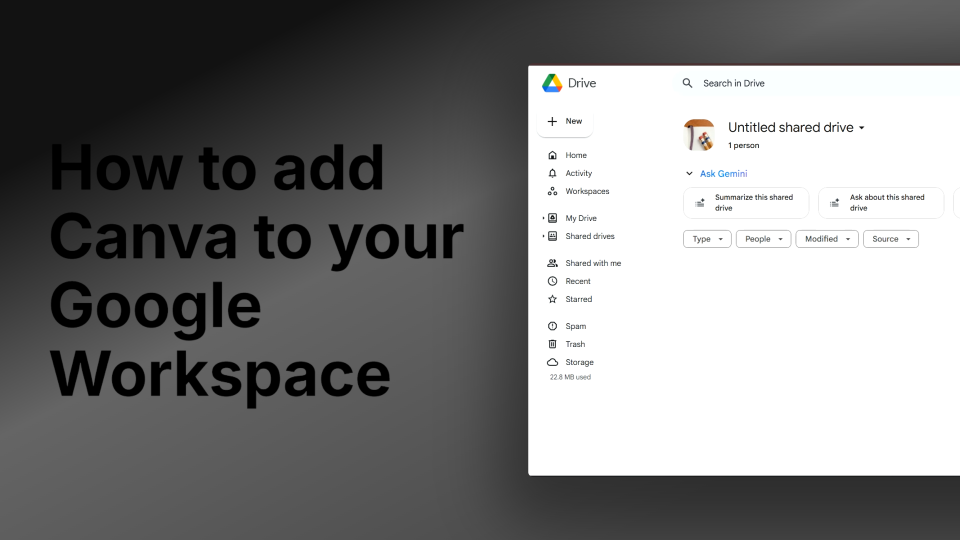Open Recent in the sidebar
The width and height of the screenshot is (960, 540).
578,281
